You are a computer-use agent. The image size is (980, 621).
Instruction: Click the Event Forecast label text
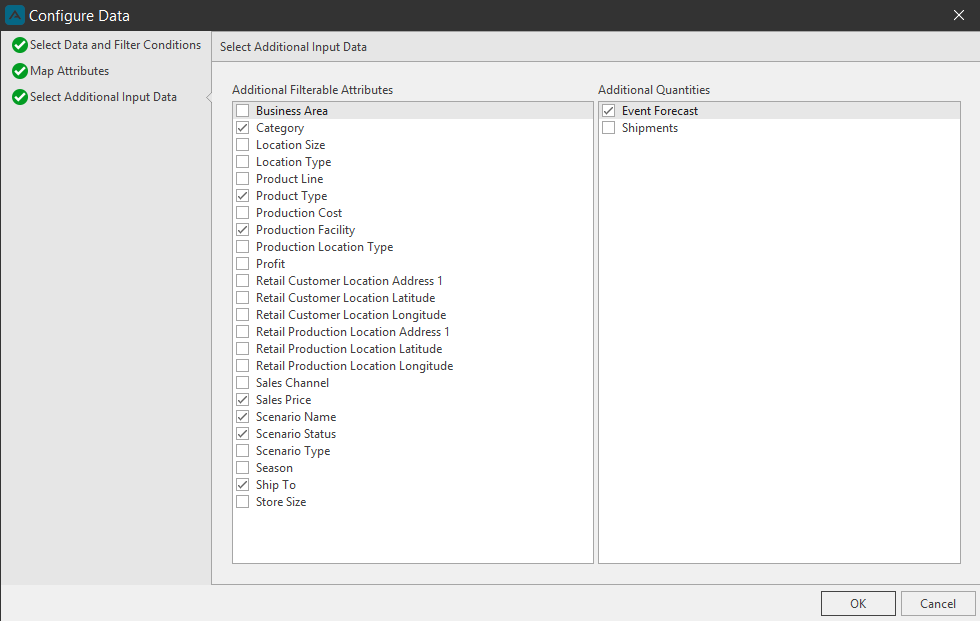(x=659, y=111)
